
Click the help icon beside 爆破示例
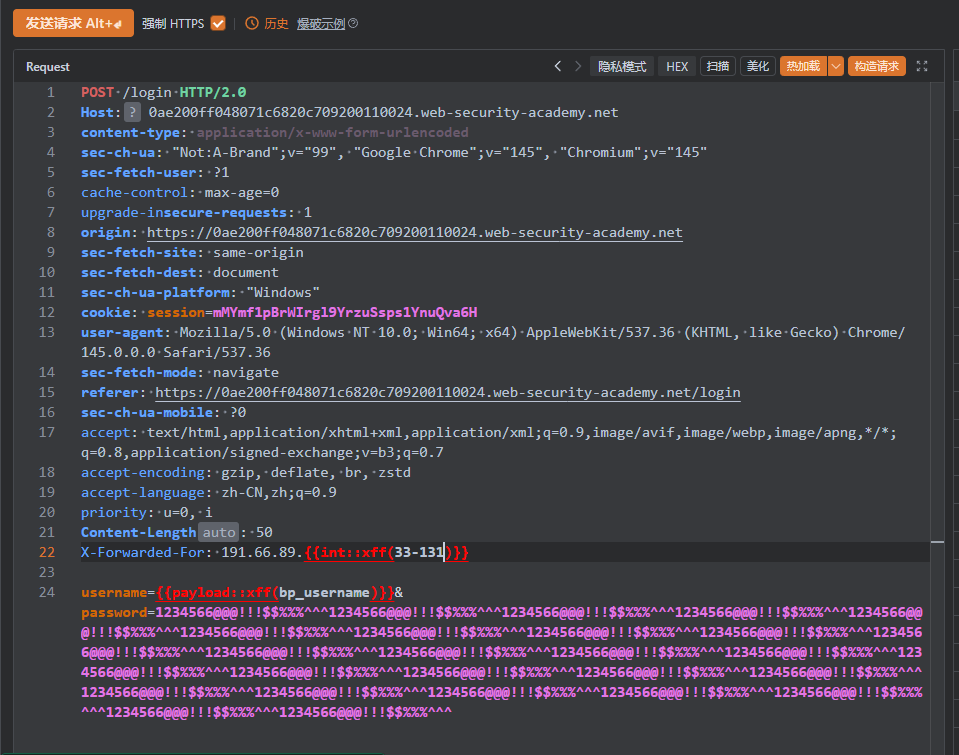[353, 24]
